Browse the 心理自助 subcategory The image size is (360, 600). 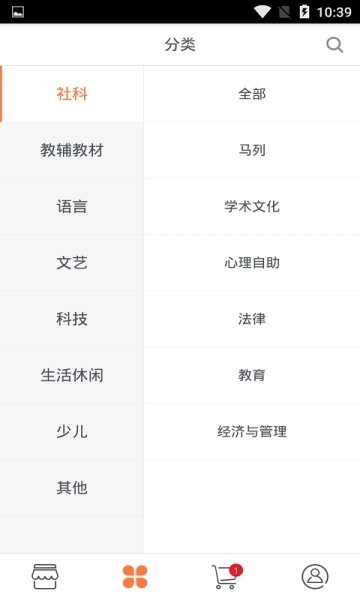[x=252, y=262]
